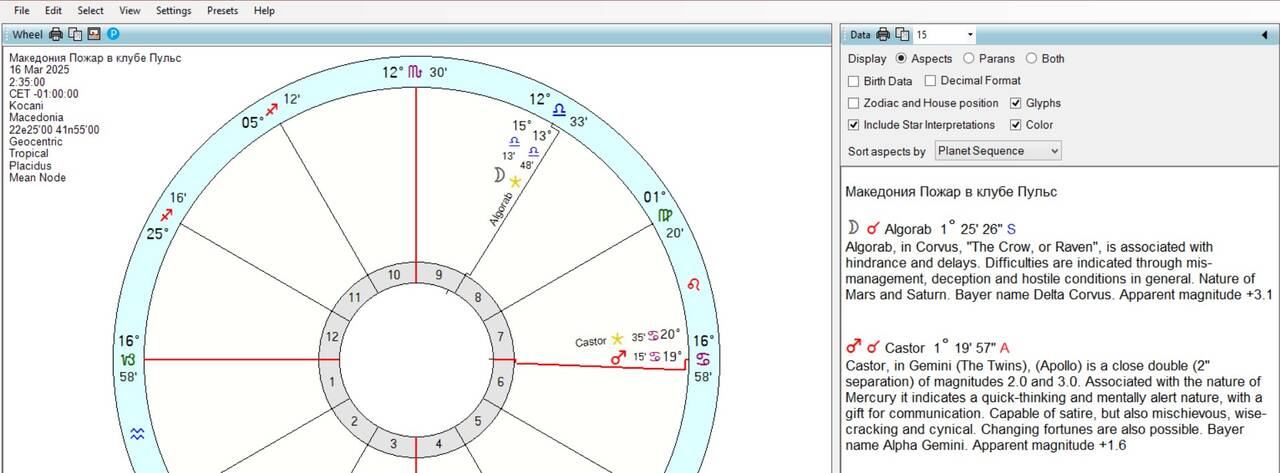1280x473 pixels.
Task: Click the Castor star symbol in wheel
Action: click(x=618, y=340)
